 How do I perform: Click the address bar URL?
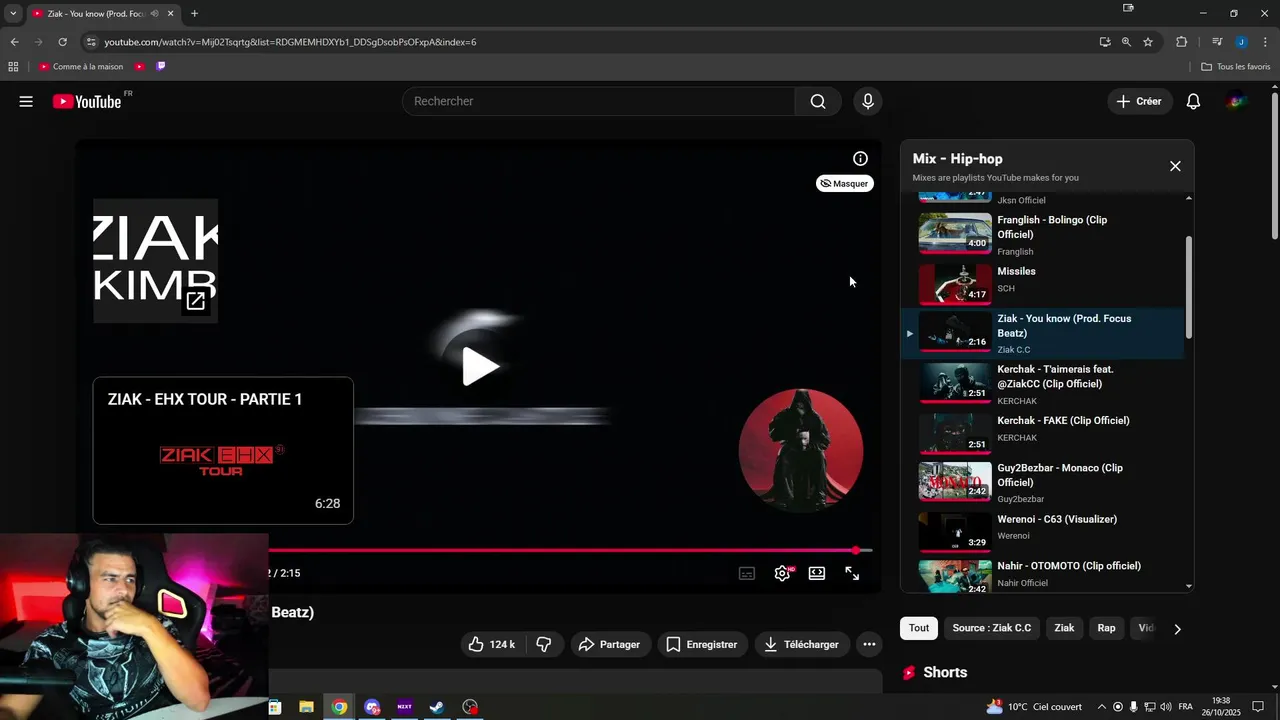(x=290, y=42)
